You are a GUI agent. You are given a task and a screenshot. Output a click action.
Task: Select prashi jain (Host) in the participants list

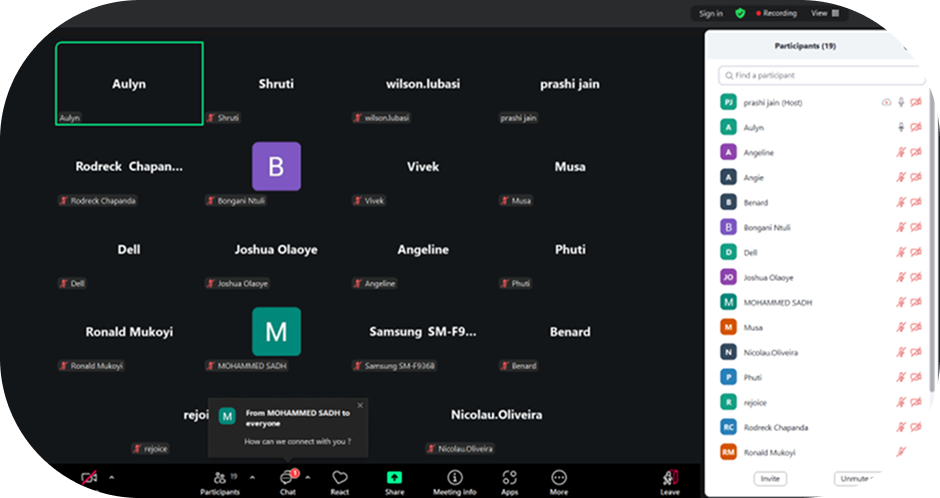pos(821,102)
